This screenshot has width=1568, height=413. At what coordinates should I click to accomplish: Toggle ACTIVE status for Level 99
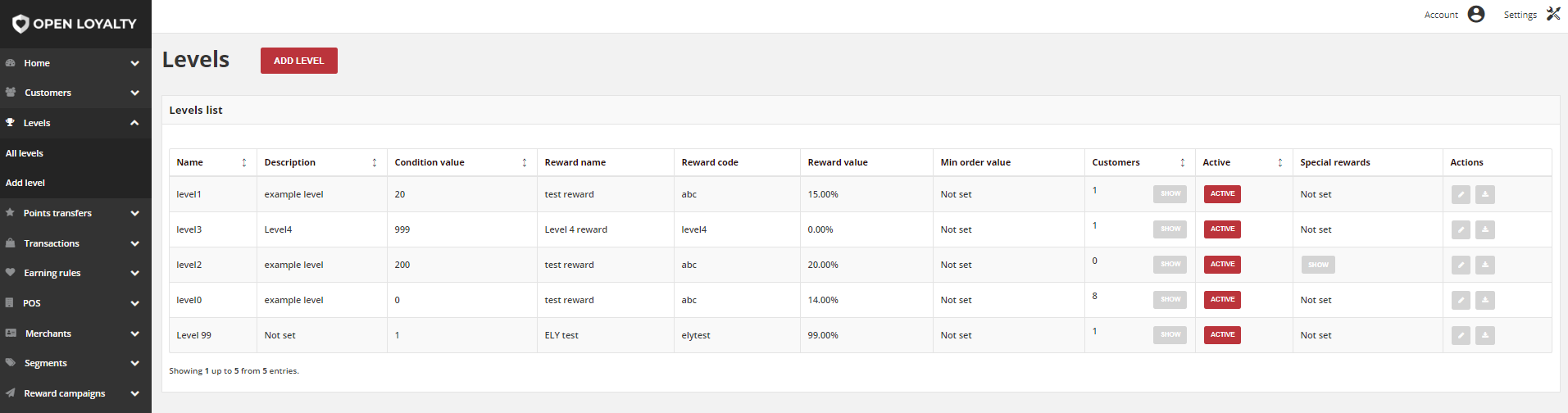pyautogui.click(x=1222, y=335)
